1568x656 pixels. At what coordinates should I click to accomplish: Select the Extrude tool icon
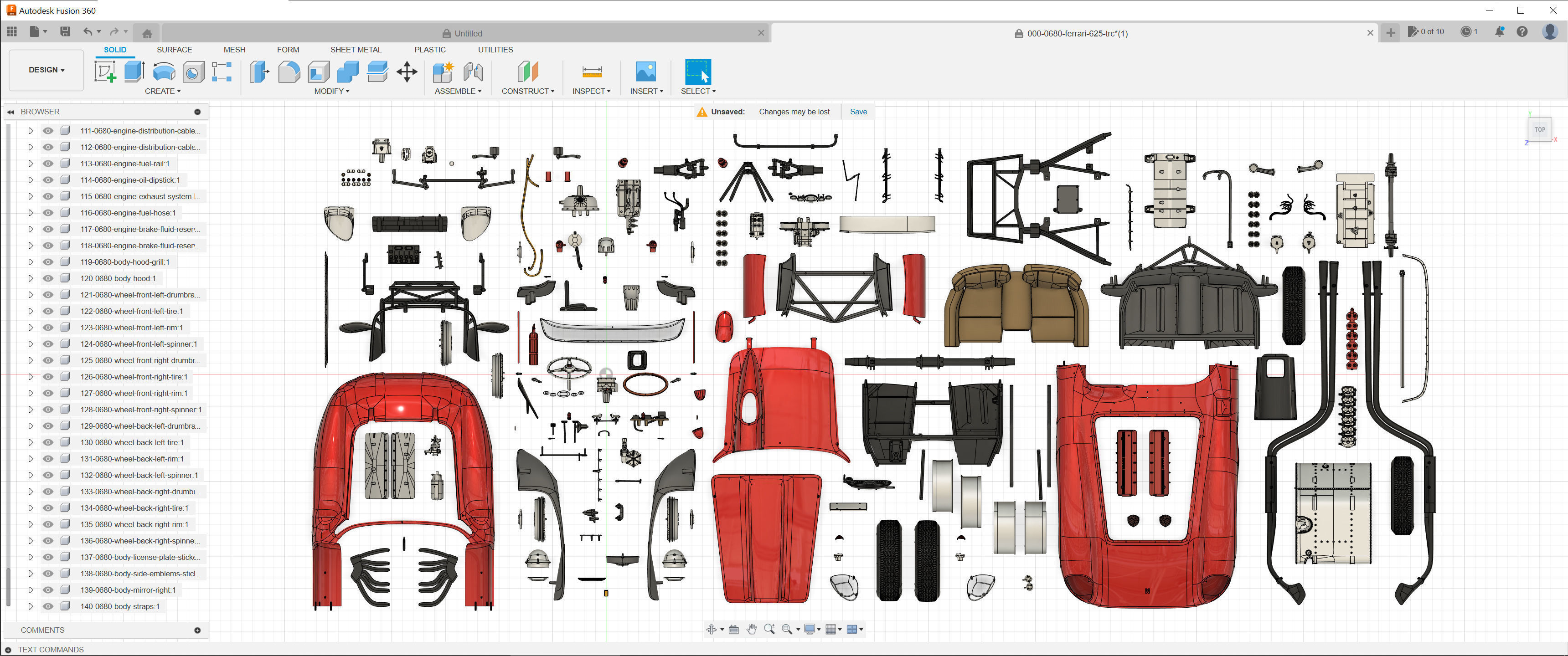tap(134, 72)
